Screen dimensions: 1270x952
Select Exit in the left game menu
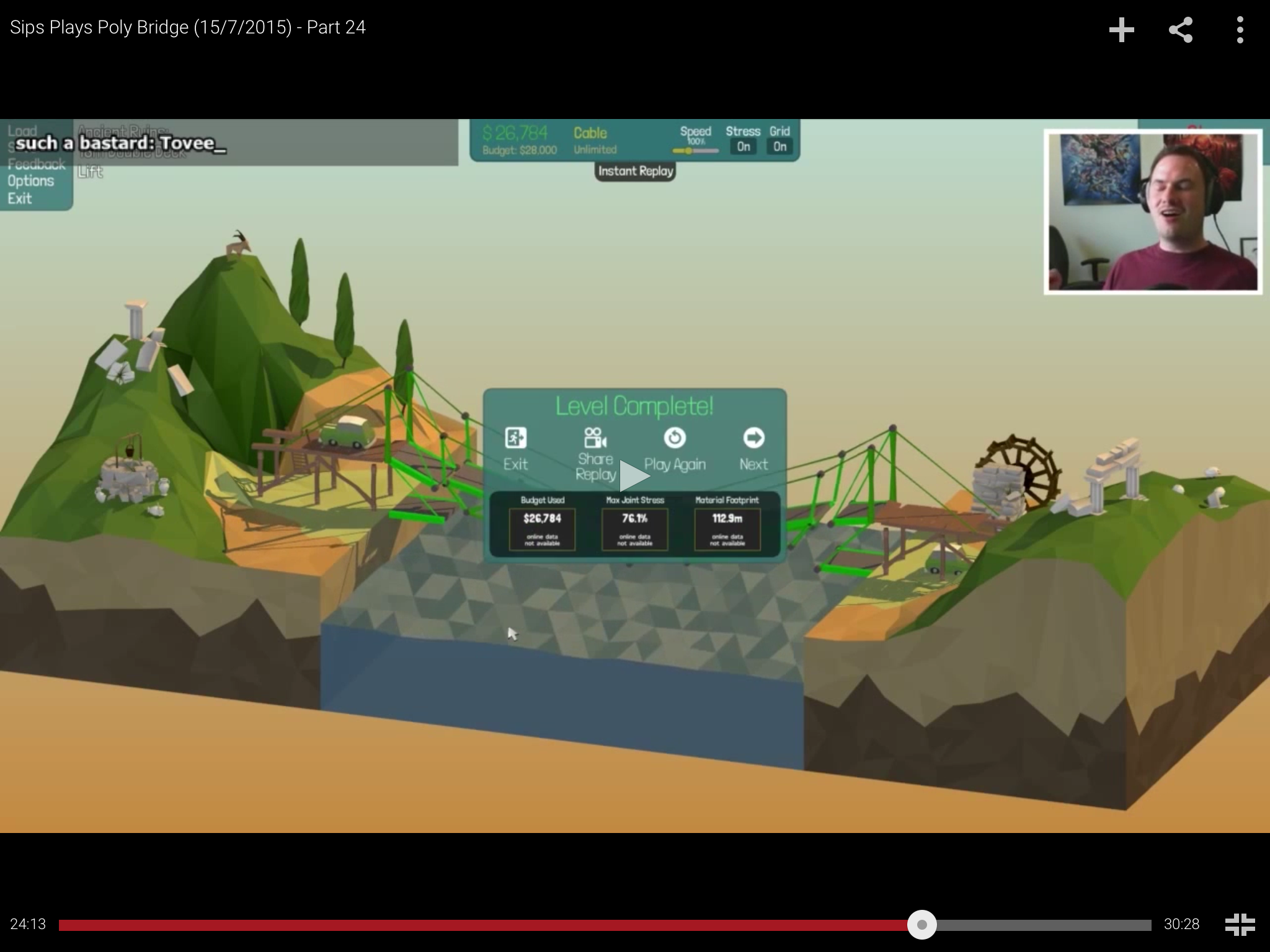[20, 199]
